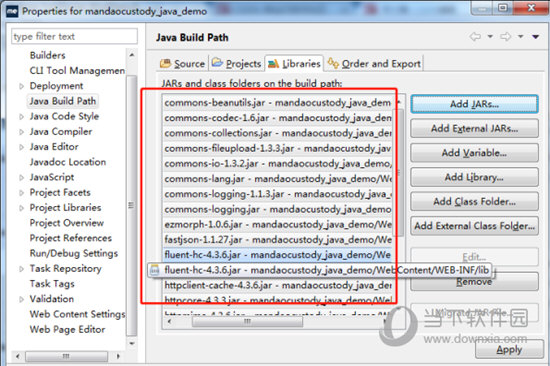Click the Projects tab folder icon
The height and width of the screenshot is (366, 550).
217,62
